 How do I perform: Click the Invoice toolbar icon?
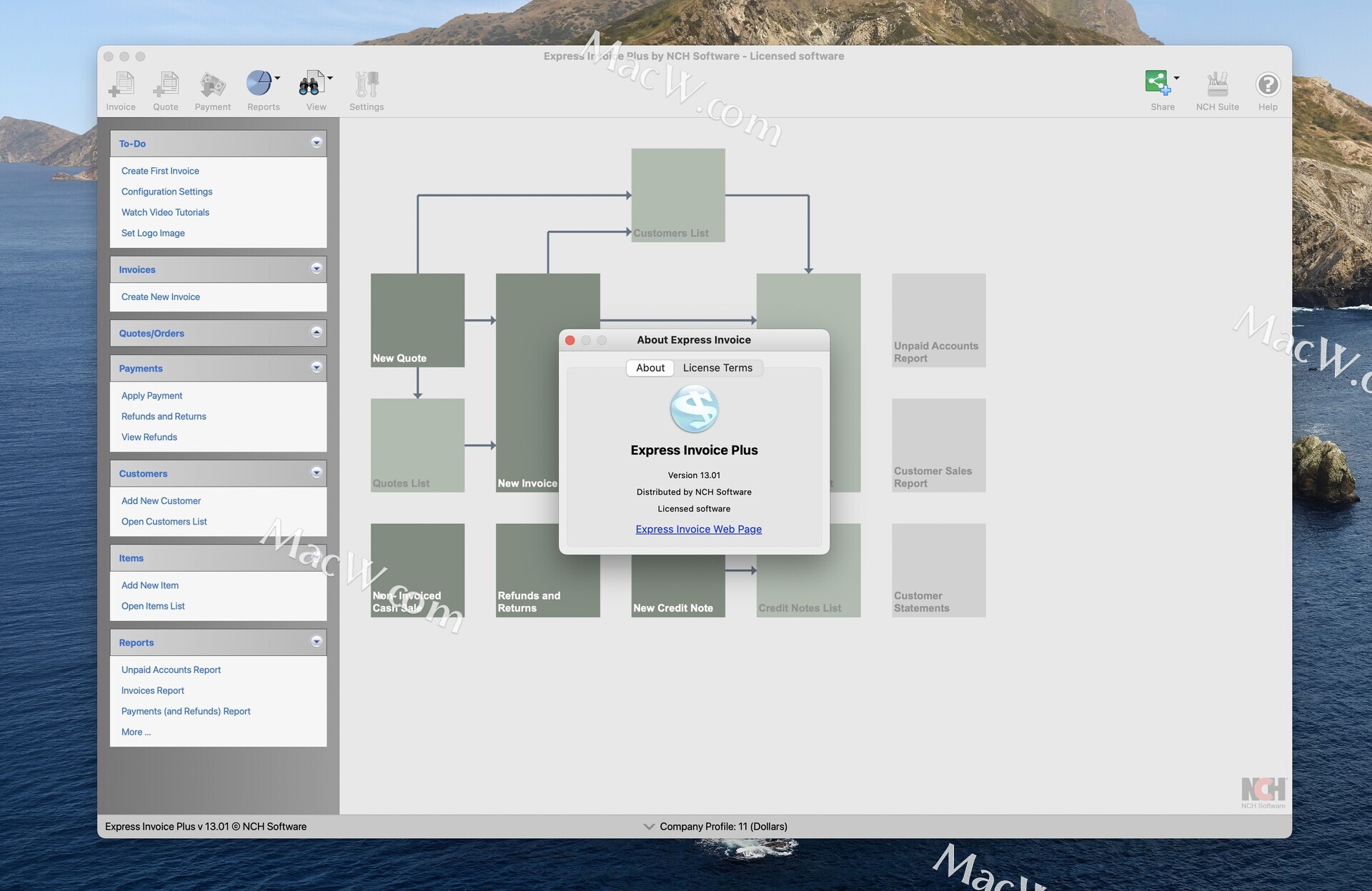point(121,85)
